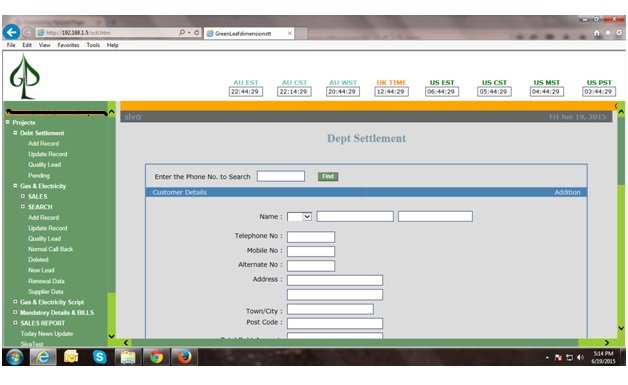Screen dimensions: 628x385
Task: Open Pending under Debt Settlement
Action: 39,175
